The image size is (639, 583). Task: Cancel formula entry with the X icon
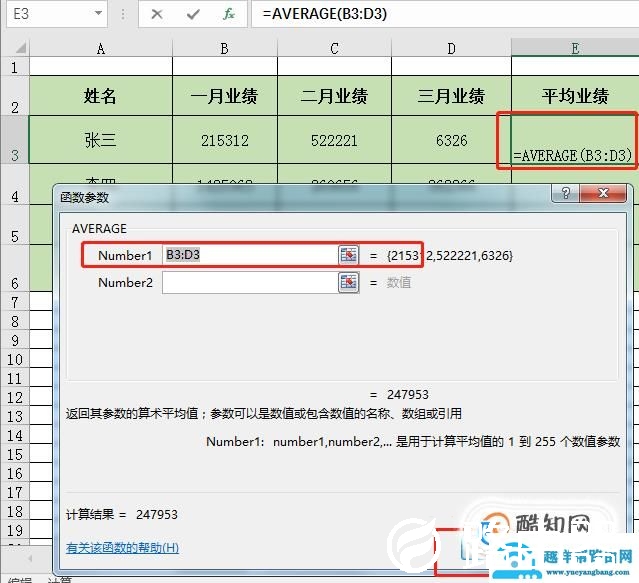(x=156, y=14)
